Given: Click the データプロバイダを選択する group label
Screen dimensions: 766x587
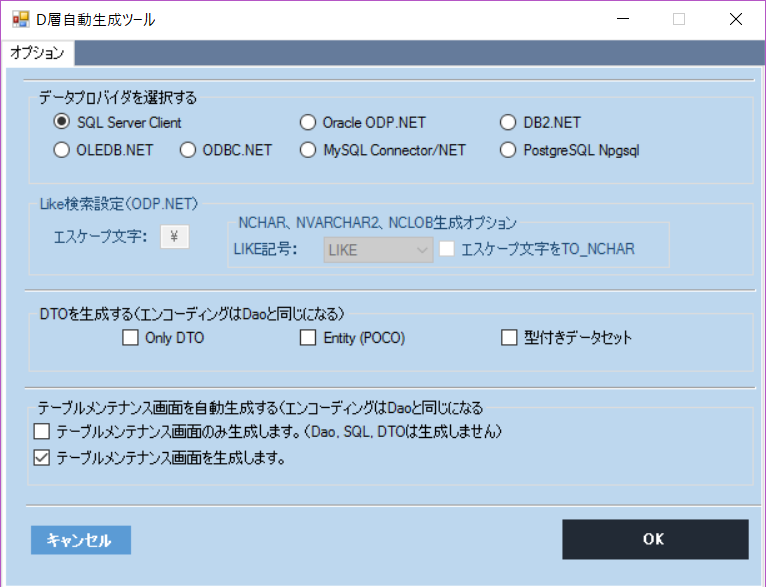Looking at the screenshot, I should [x=118, y=98].
